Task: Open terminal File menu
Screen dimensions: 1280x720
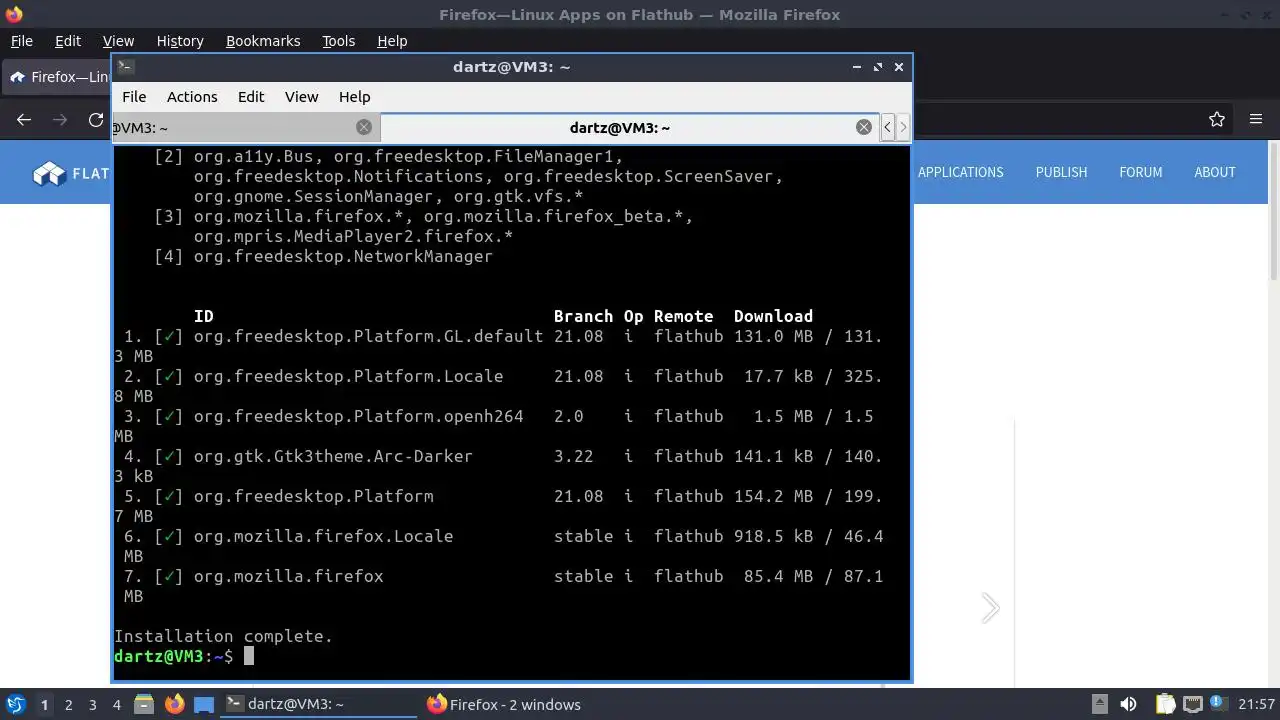Action: coord(134,97)
